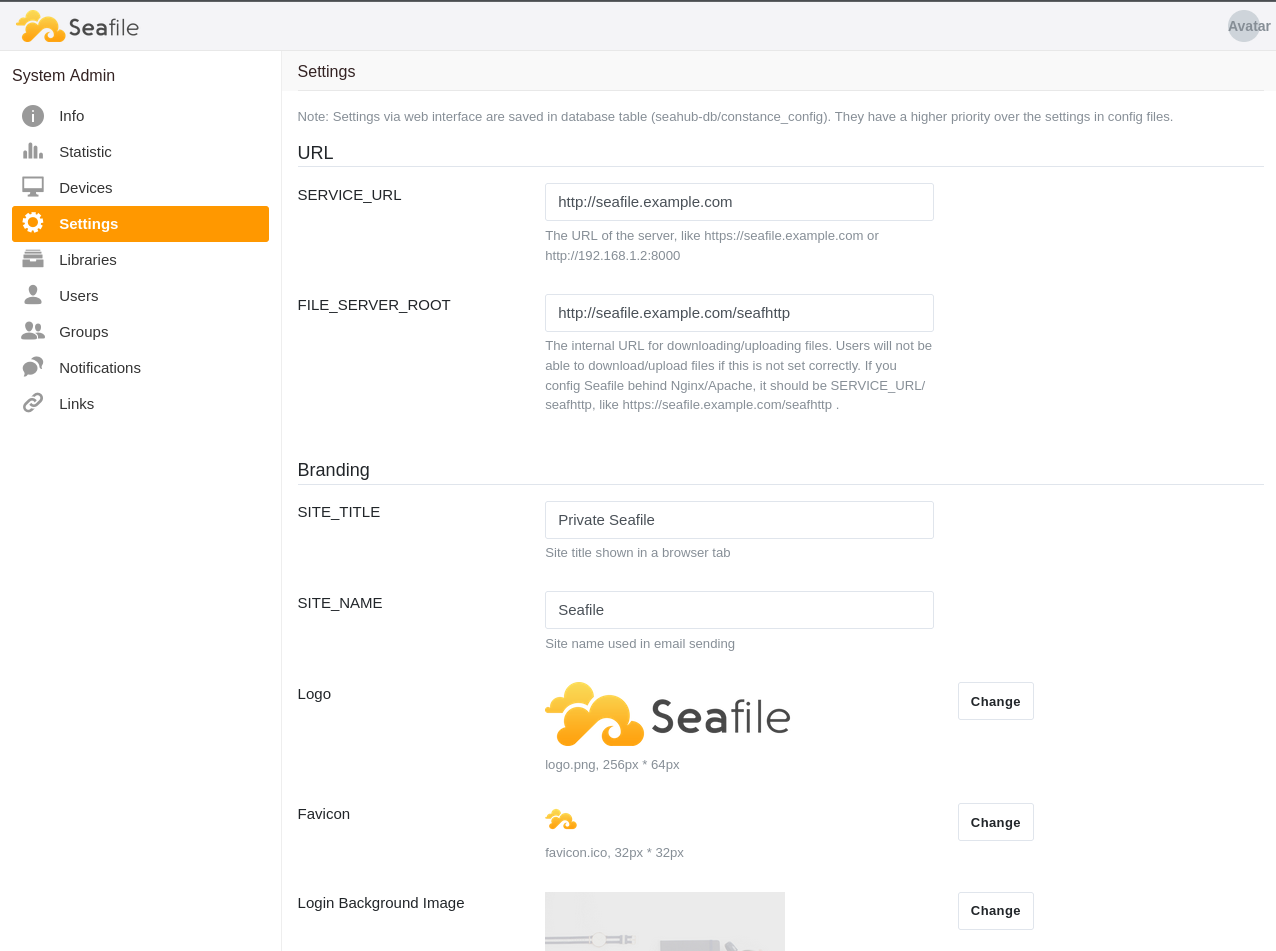Click the large Seafile logo preview

(668, 714)
